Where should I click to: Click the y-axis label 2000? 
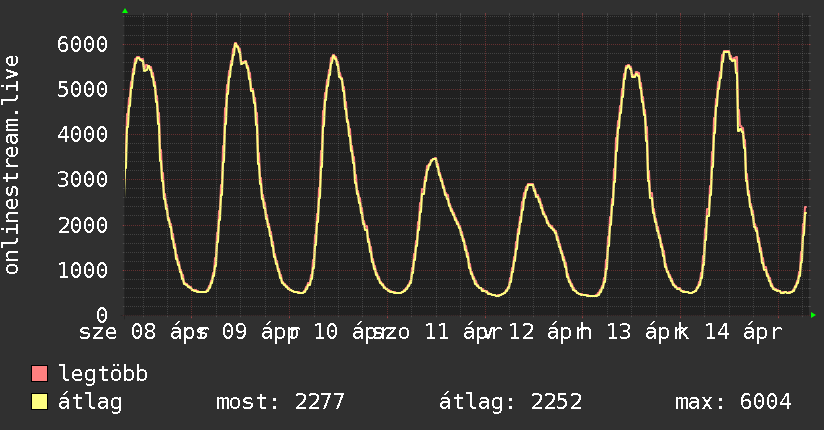(83, 225)
